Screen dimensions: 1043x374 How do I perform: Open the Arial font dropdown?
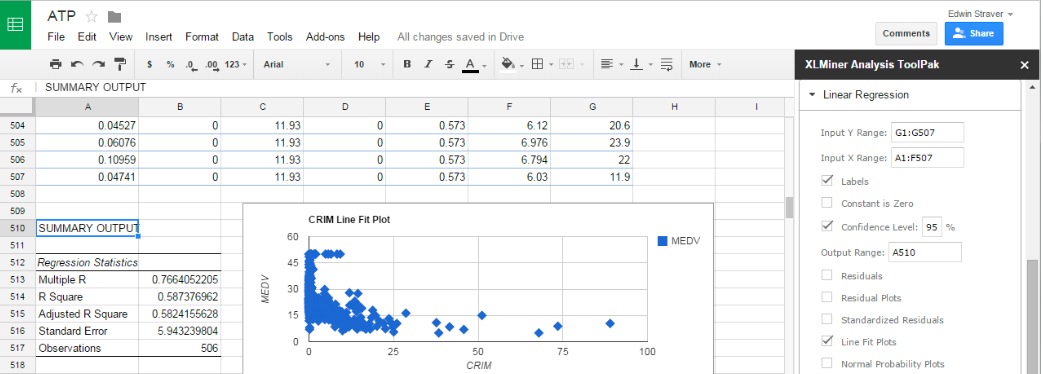coord(296,65)
